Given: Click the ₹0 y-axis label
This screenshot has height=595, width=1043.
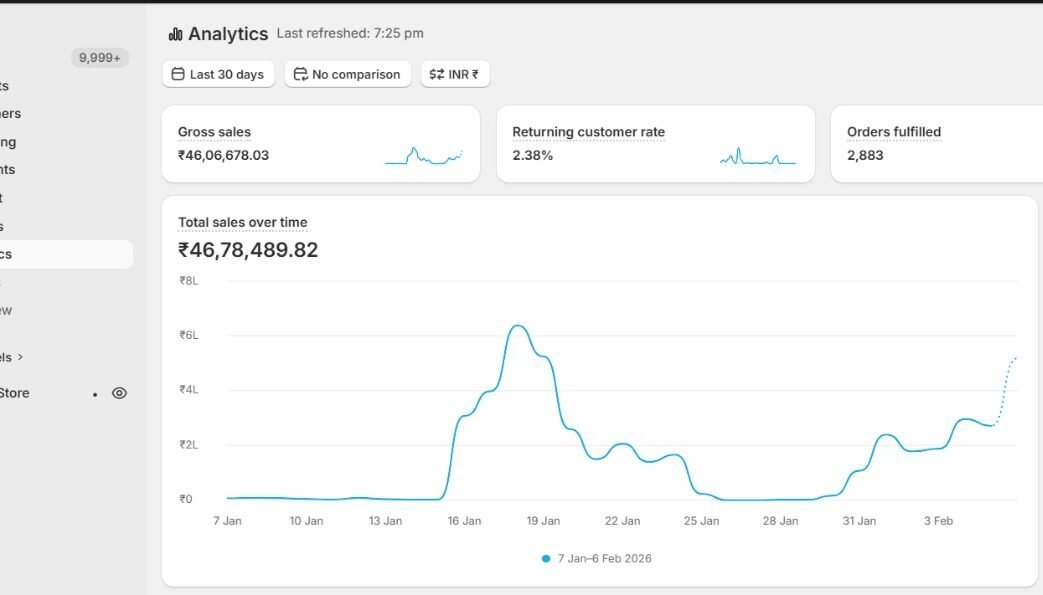Looking at the screenshot, I should pos(186,498).
